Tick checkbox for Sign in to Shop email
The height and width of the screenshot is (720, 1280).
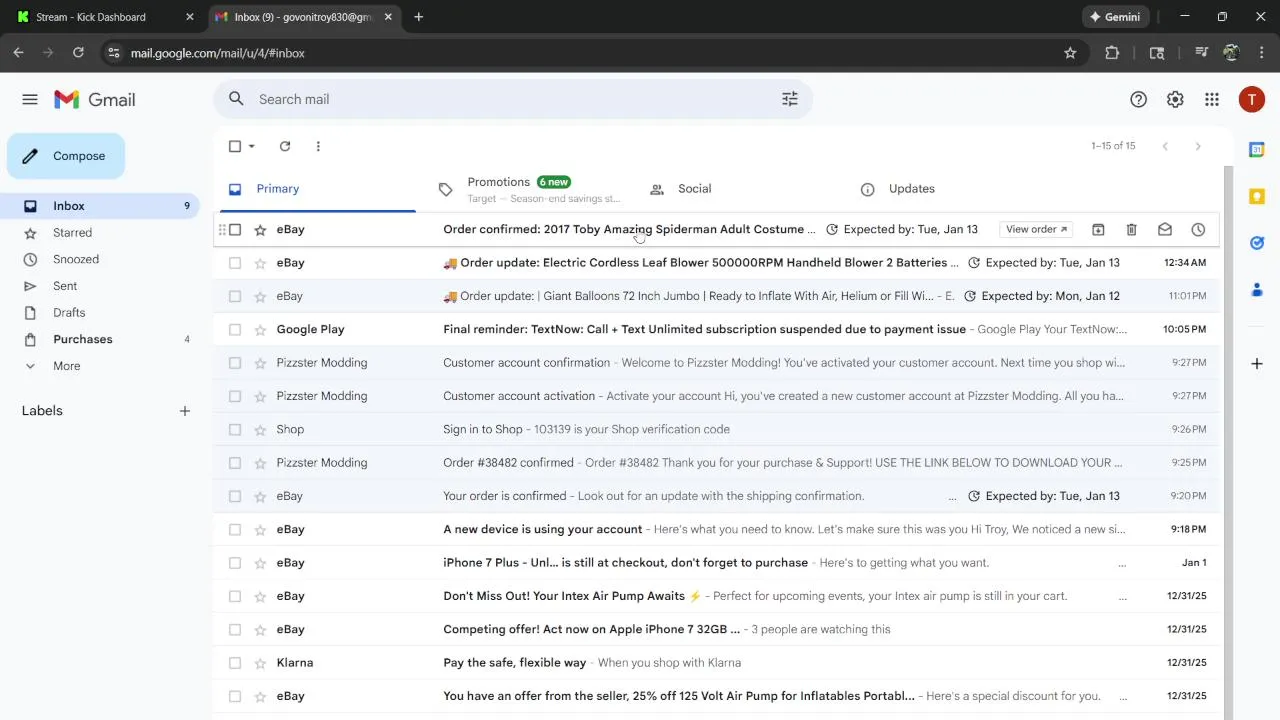point(235,429)
